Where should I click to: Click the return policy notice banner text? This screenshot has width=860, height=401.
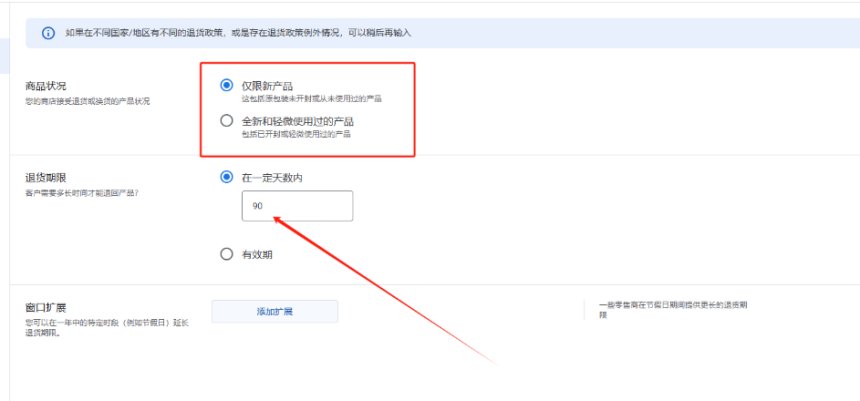click(238, 33)
